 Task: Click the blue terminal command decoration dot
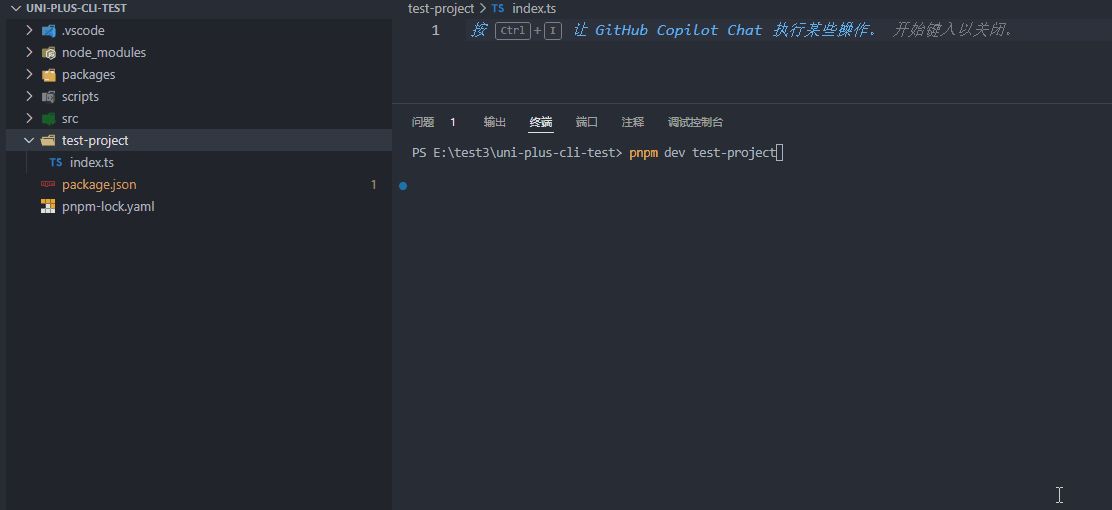[403, 186]
